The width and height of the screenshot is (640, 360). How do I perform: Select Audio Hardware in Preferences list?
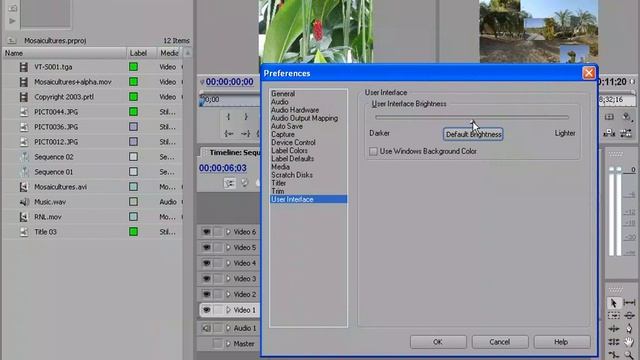[295, 110]
